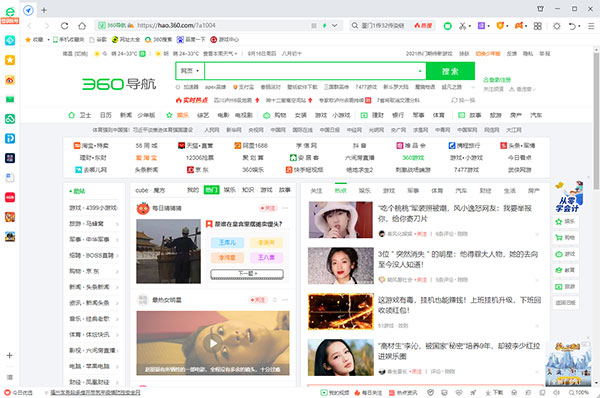The image size is (600, 398).
Task: Select the 房产 tab in news feed
Action: click(533, 191)
